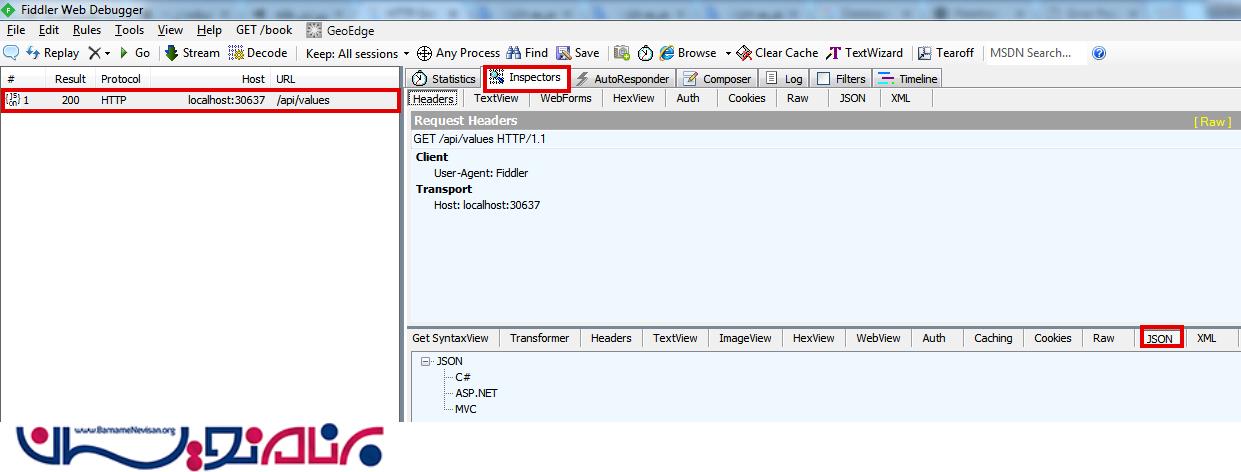Switch to the Inspectors tab
This screenshot has height=472, width=1241.
[526, 77]
